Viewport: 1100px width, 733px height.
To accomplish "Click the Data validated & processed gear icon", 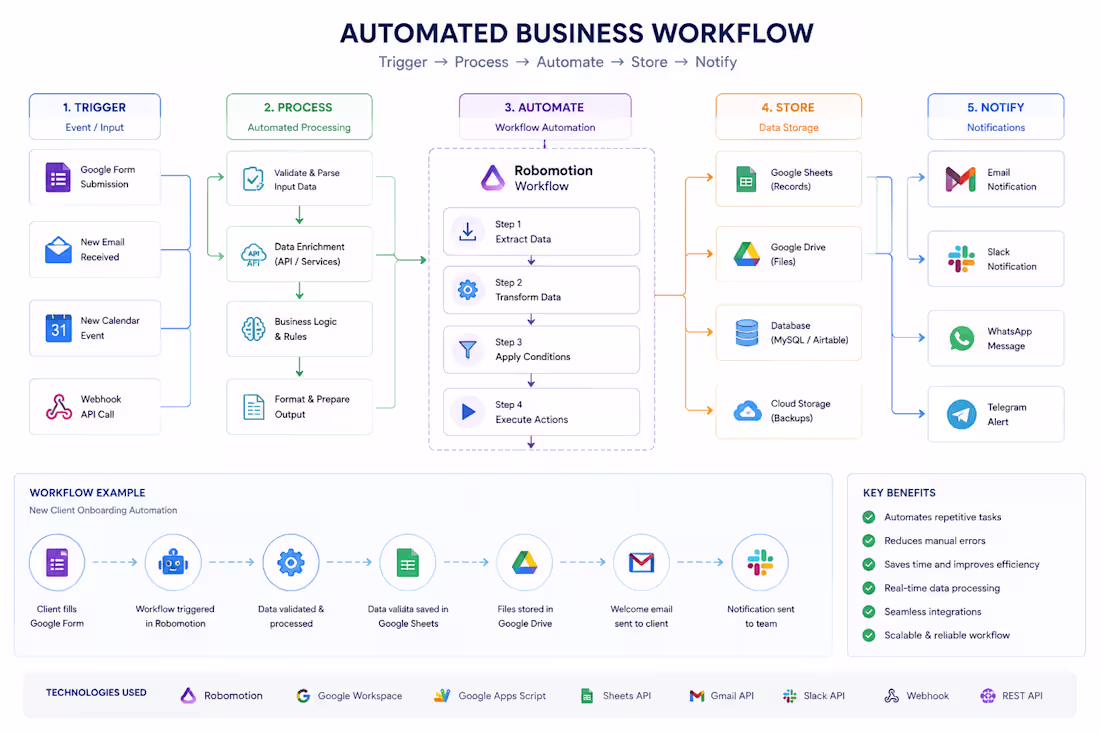I will pyautogui.click(x=290, y=563).
